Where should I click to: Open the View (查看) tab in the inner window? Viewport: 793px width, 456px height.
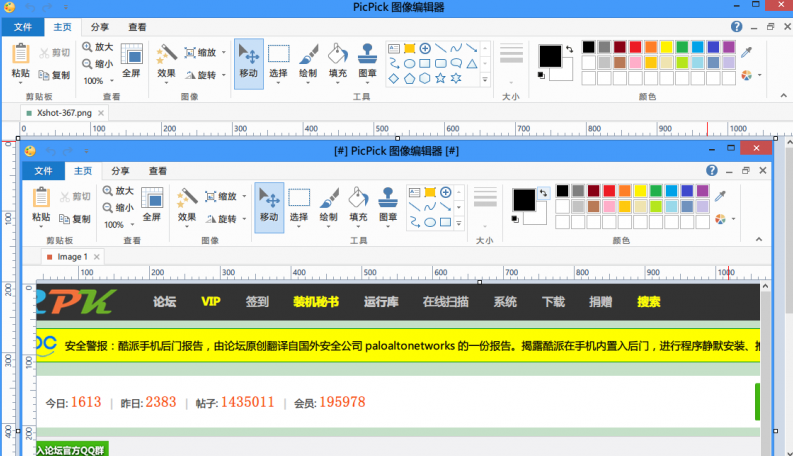pos(158,171)
